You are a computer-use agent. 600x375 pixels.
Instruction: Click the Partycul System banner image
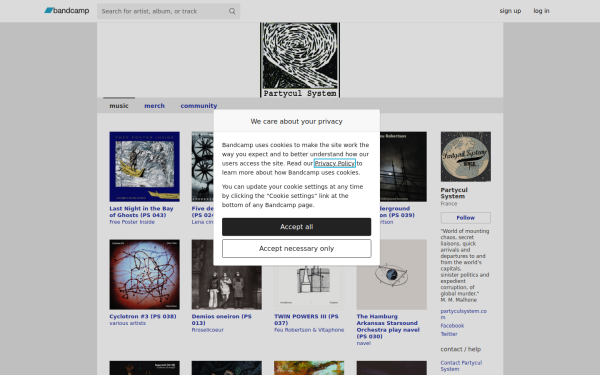pyautogui.click(x=300, y=60)
